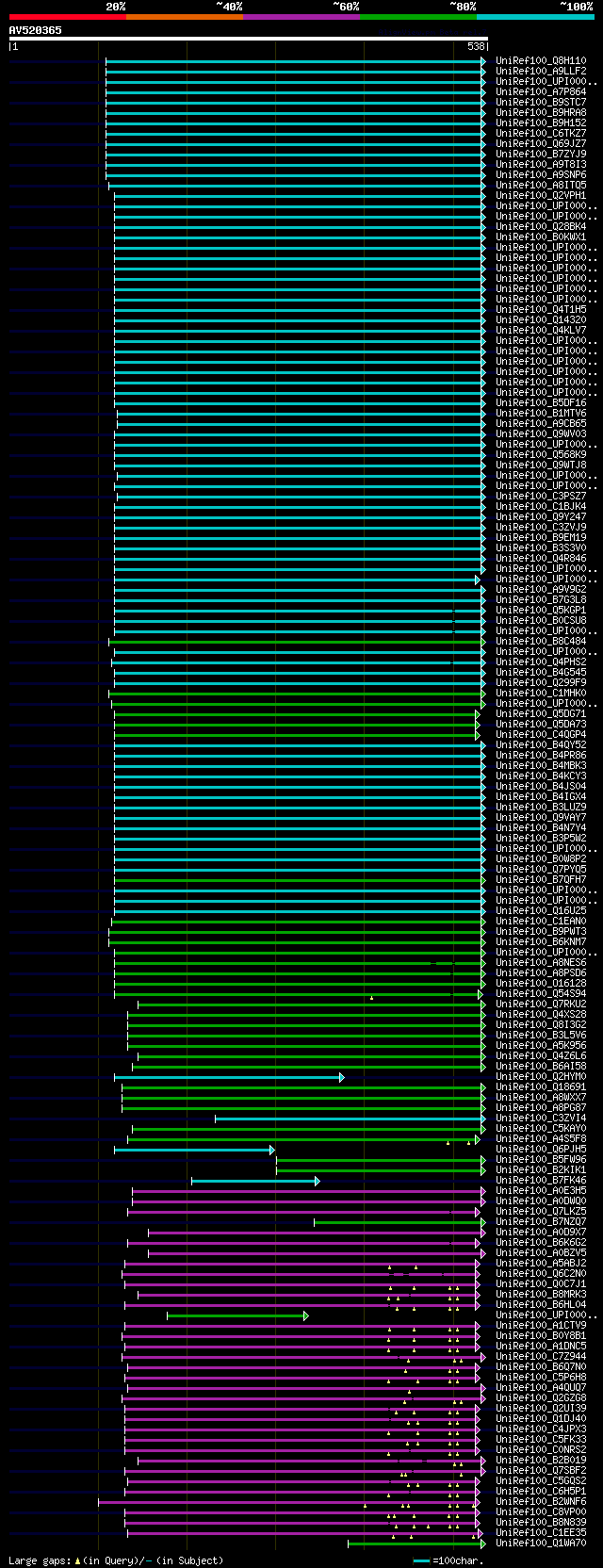Select the UniRef100_B3S3V0 label
This screenshot has width=603, height=1568.
541,548
